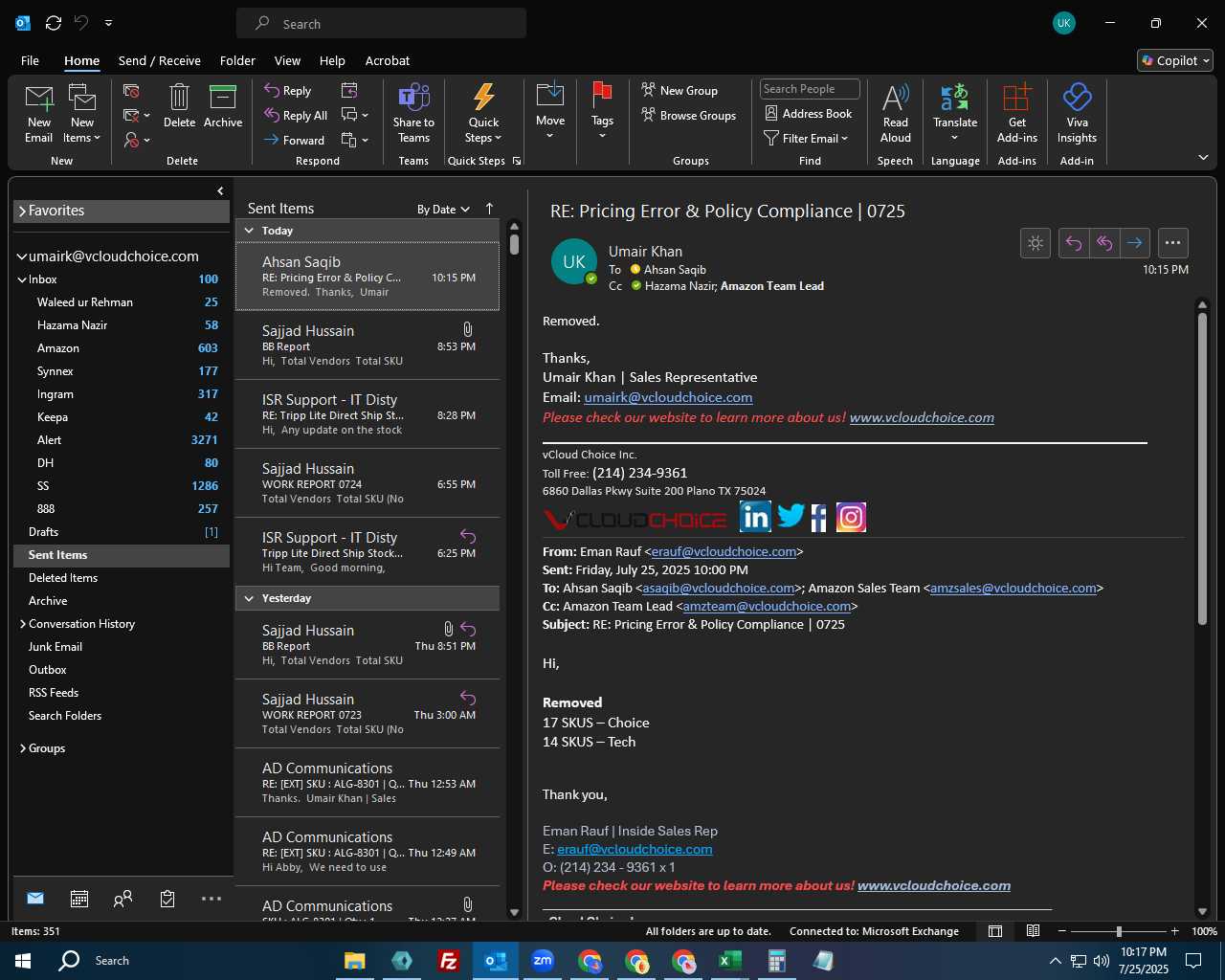The image size is (1225, 980).
Task: Reverse sort order arrow in Sent Items
Action: (x=489, y=209)
